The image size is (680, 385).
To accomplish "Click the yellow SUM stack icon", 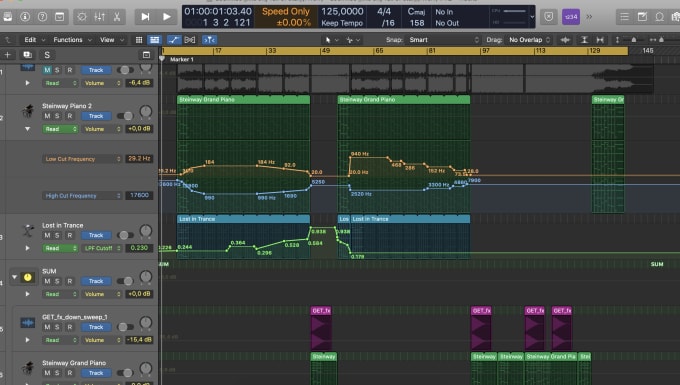I will (28, 277).
